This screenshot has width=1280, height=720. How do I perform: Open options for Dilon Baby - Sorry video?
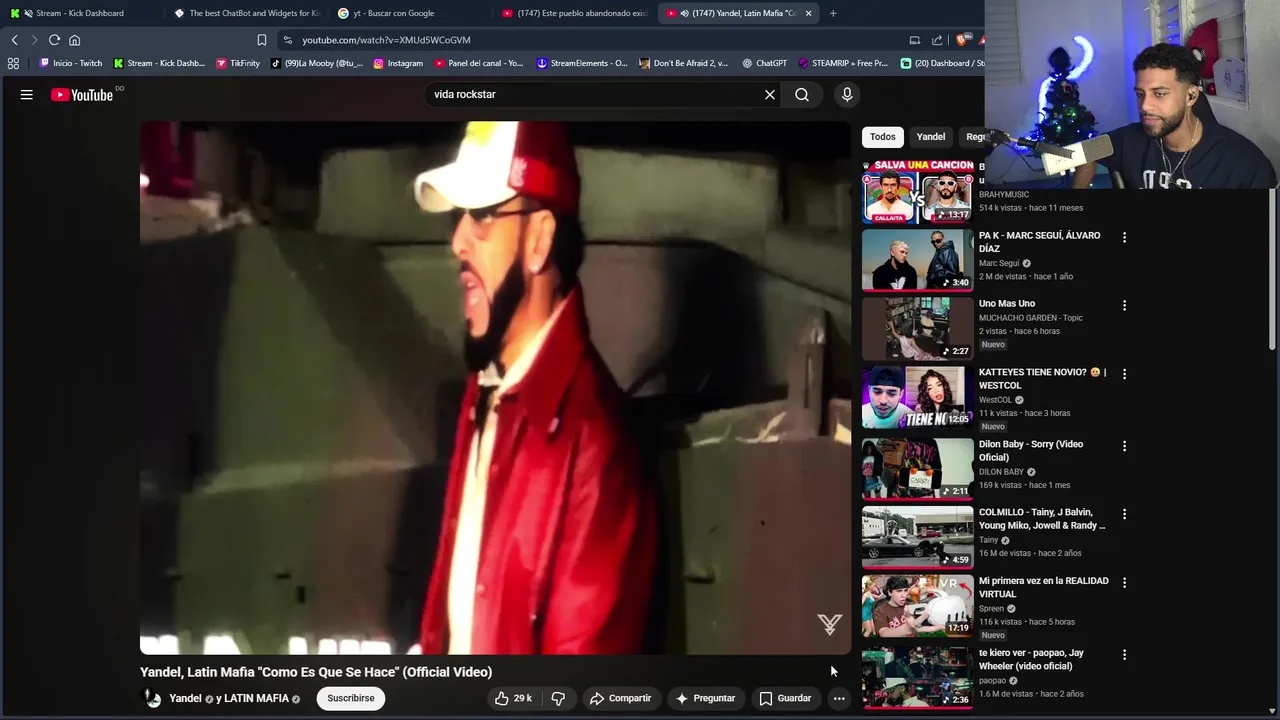coord(1124,445)
